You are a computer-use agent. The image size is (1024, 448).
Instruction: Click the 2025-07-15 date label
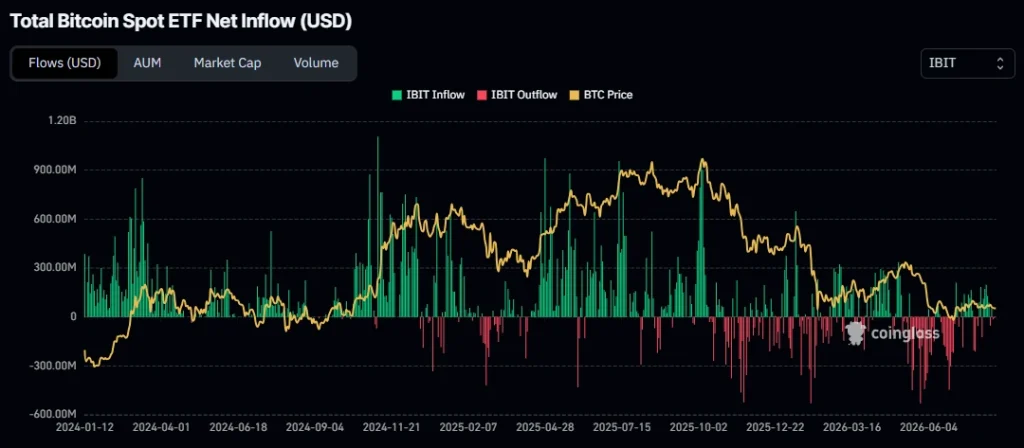click(x=621, y=427)
